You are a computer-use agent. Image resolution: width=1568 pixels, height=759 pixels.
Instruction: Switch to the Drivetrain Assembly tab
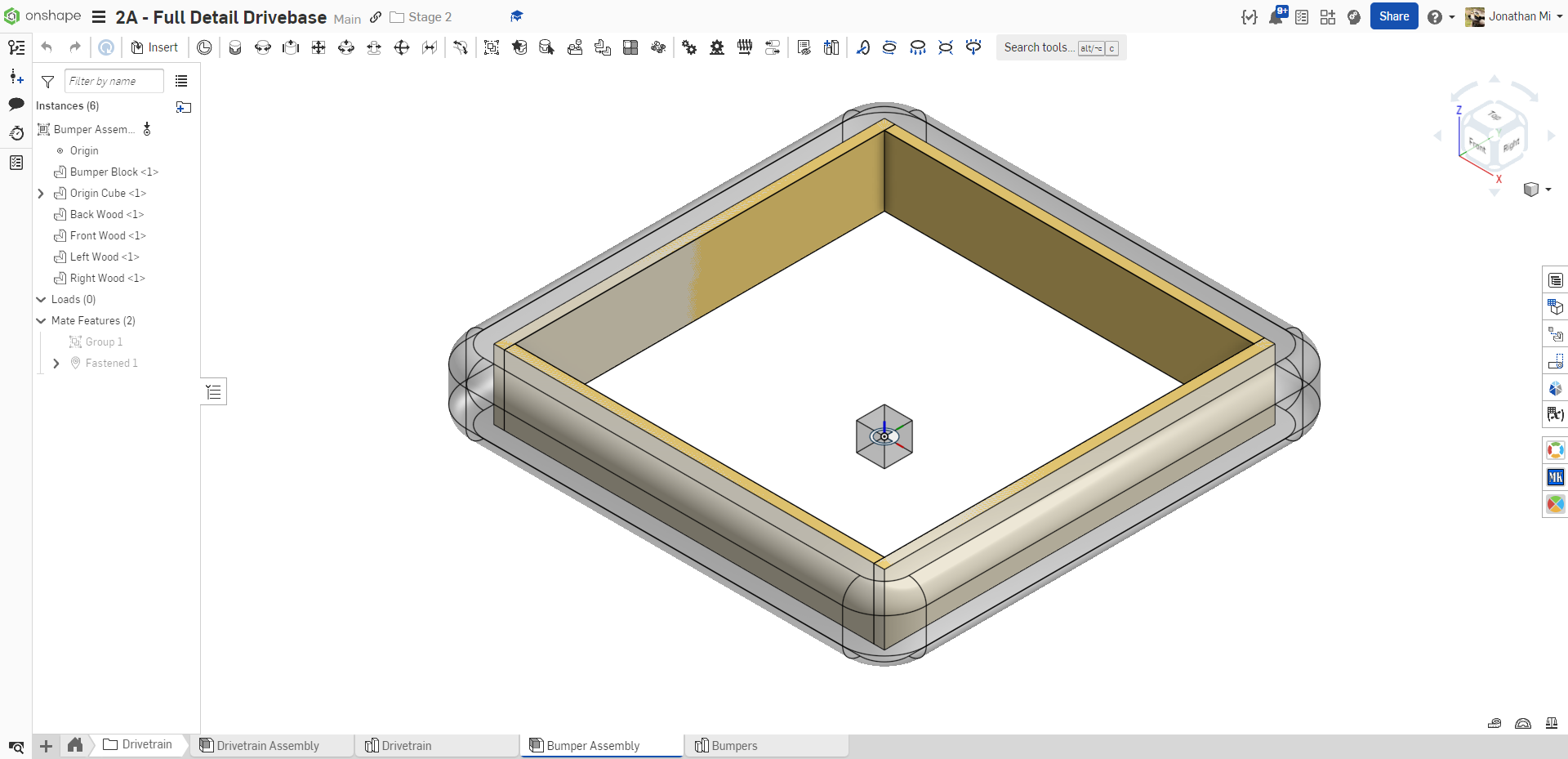(268, 746)
